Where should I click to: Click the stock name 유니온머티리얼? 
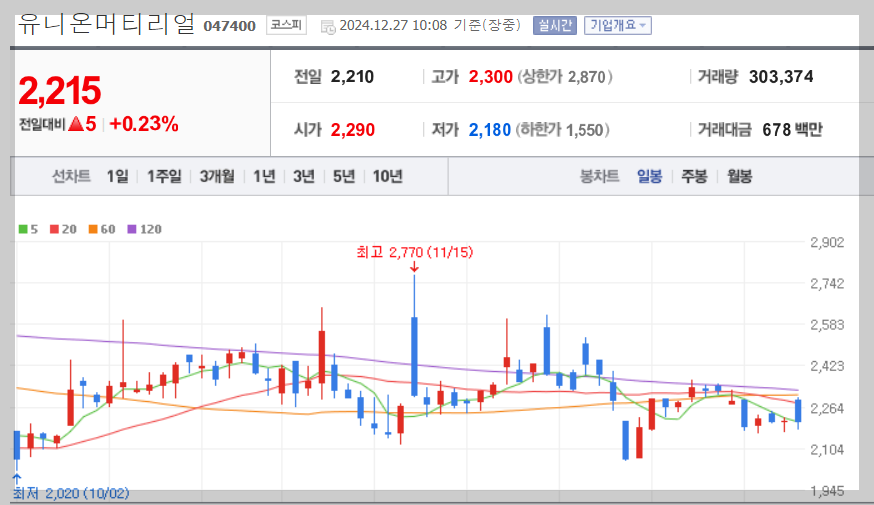[106, 25]
